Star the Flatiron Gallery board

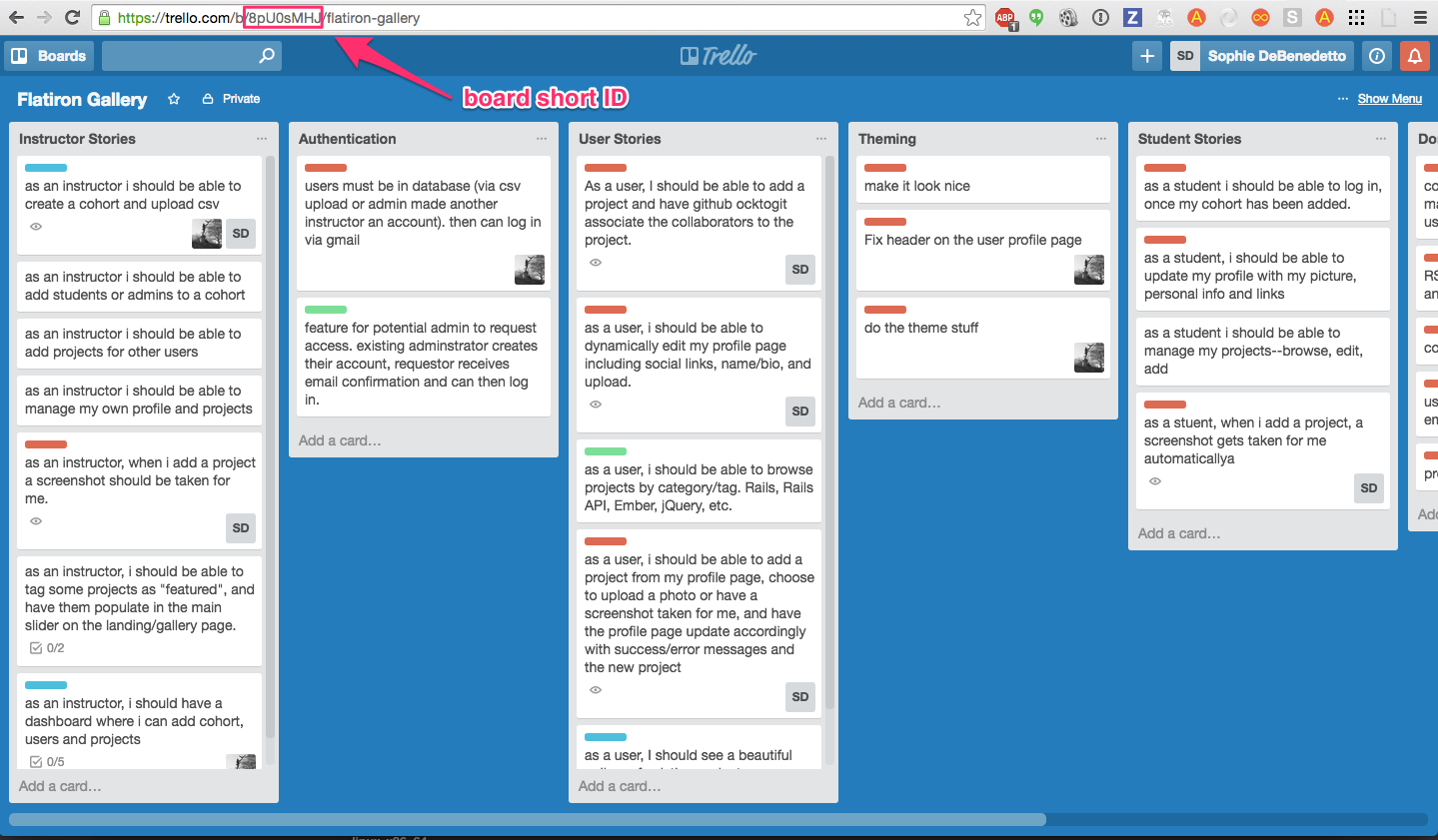[x=174, y=99]
